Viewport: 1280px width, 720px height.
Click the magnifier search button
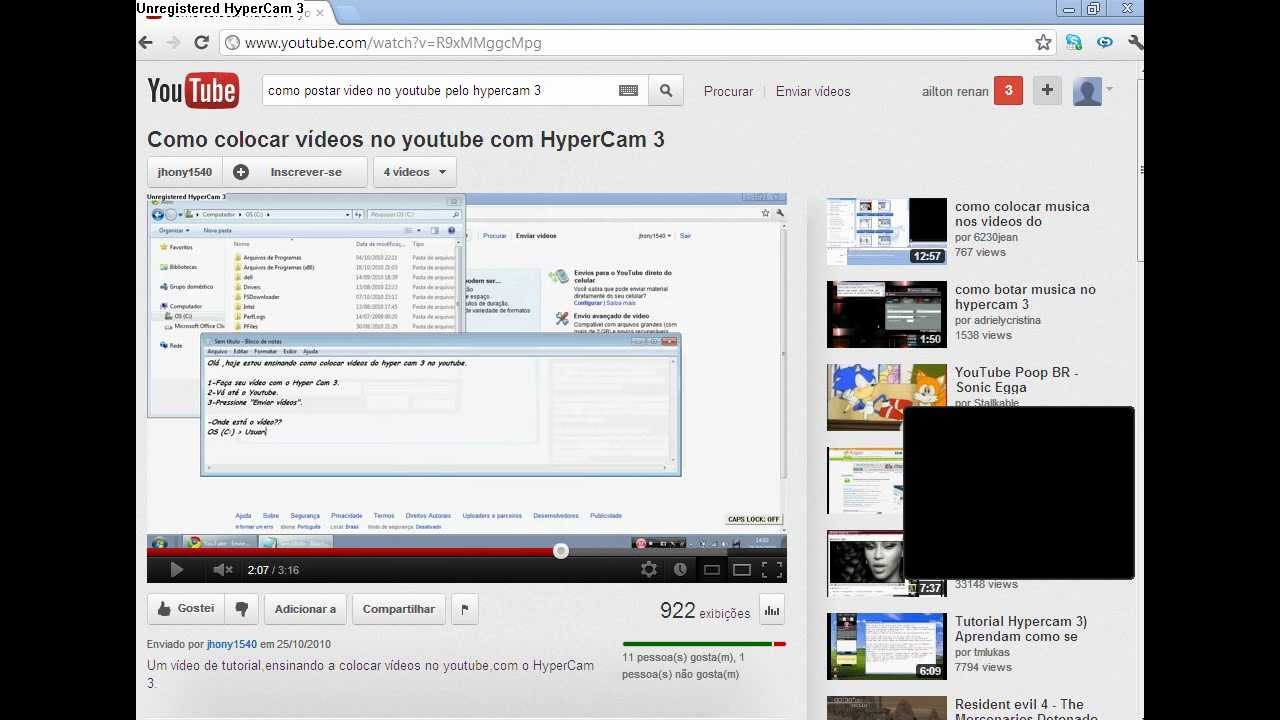pyautogui.click(x=666, y=90)
